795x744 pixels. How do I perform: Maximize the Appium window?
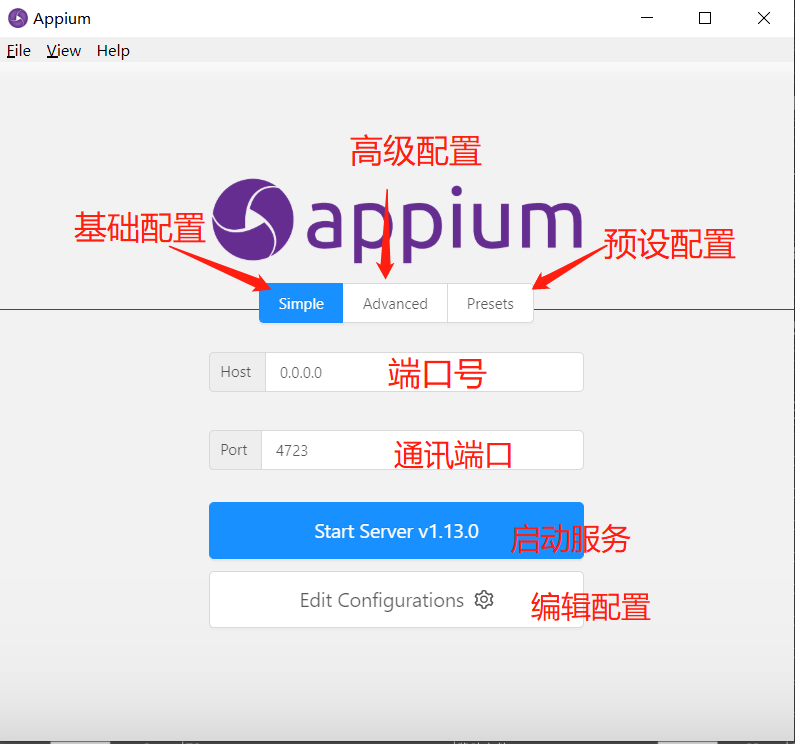705,18
